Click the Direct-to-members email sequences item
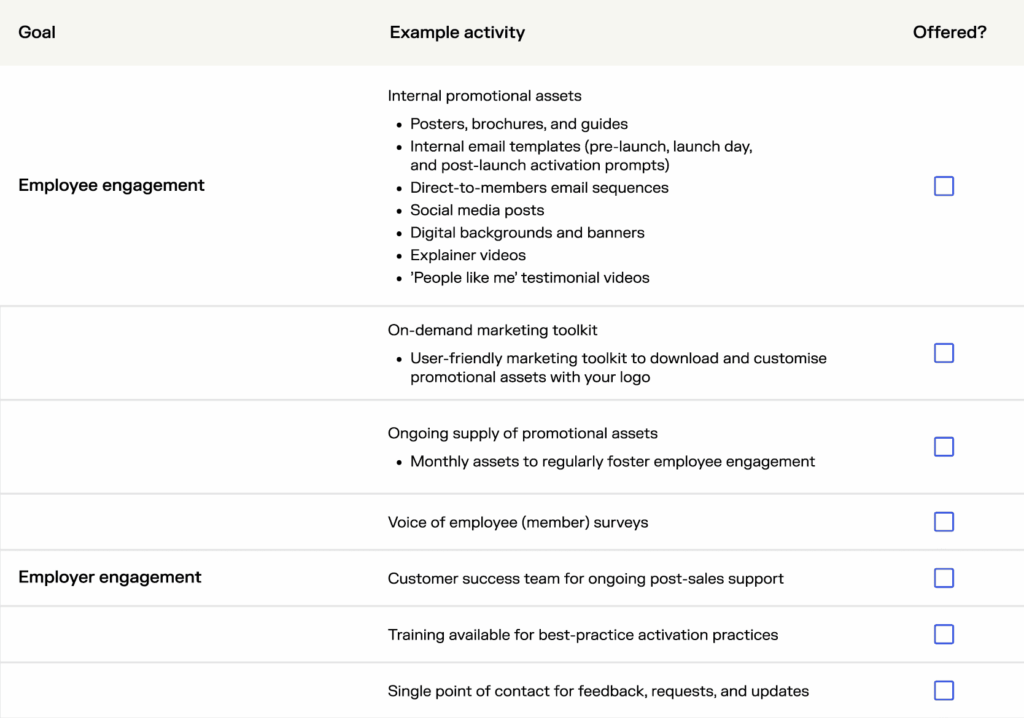This screenshot has height=718, width=1024. point(539,188)
